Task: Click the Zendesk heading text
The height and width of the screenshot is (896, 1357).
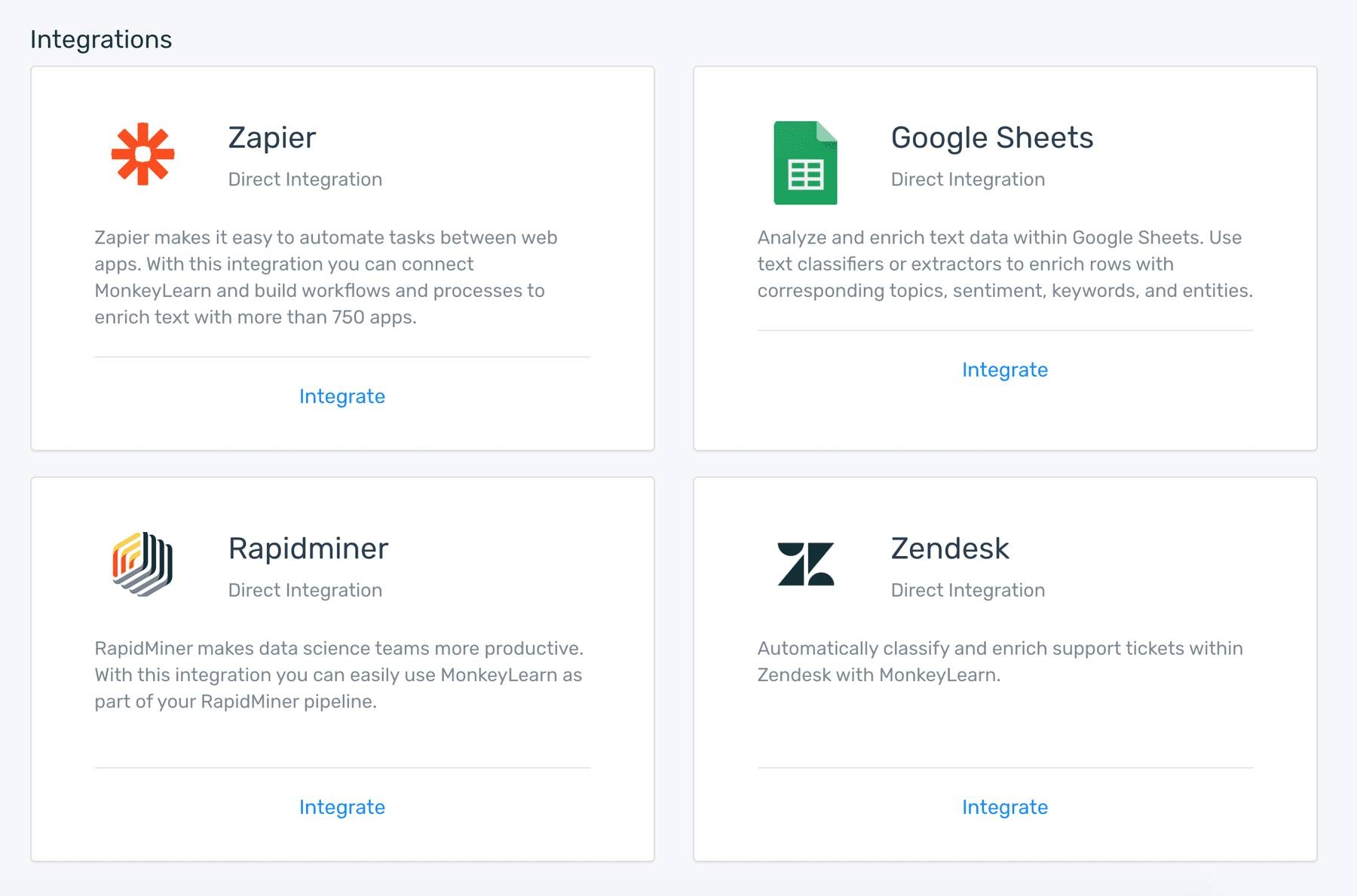Action: click(x=949, y=549)
